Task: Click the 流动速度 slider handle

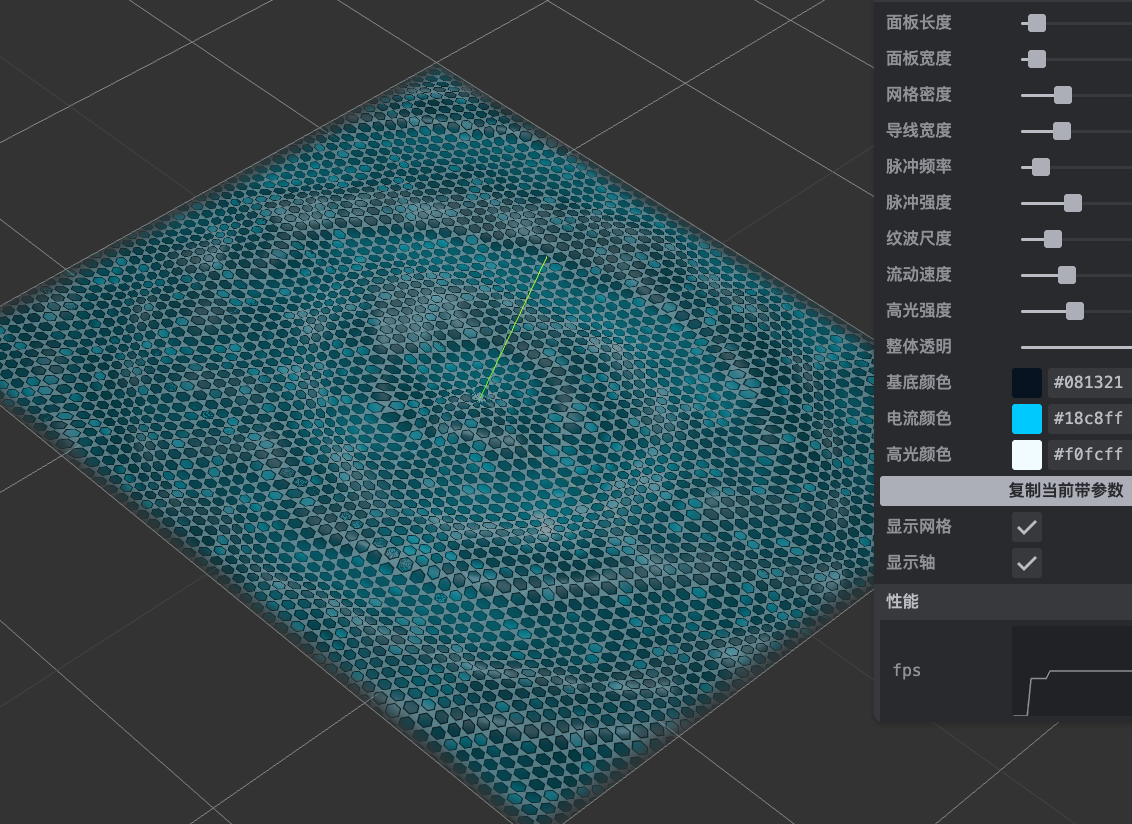Action: pos(1067,275)
